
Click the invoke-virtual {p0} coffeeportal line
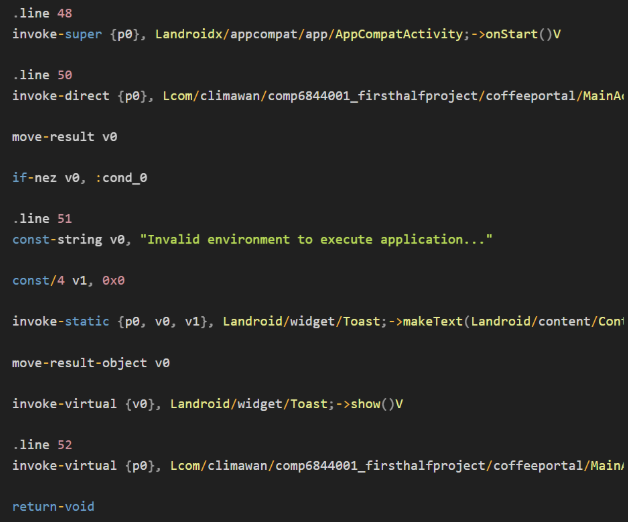318,466
